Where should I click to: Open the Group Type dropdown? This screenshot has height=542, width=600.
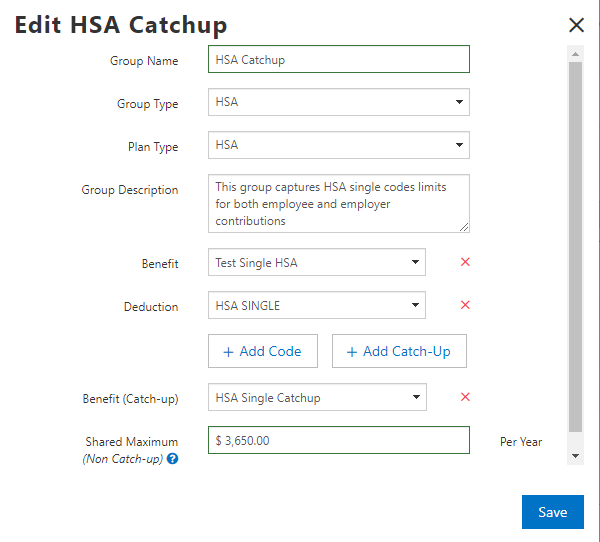click(339, 102)
